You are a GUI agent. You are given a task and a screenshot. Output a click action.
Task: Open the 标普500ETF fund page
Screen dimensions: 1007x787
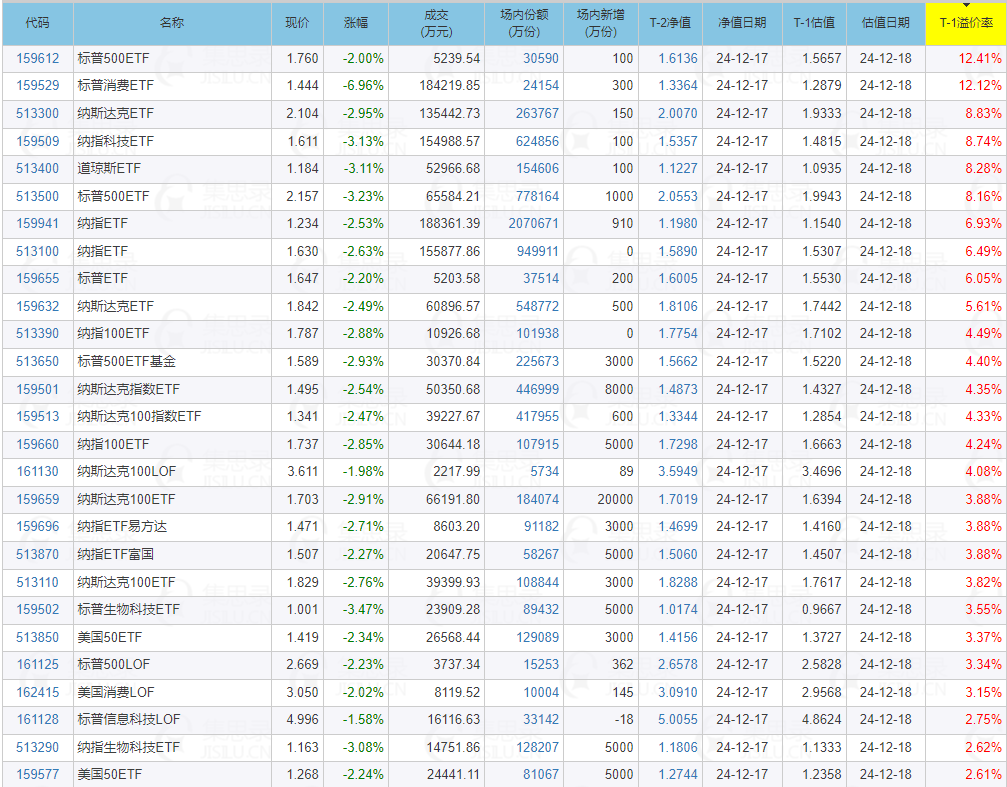point(113,59)
